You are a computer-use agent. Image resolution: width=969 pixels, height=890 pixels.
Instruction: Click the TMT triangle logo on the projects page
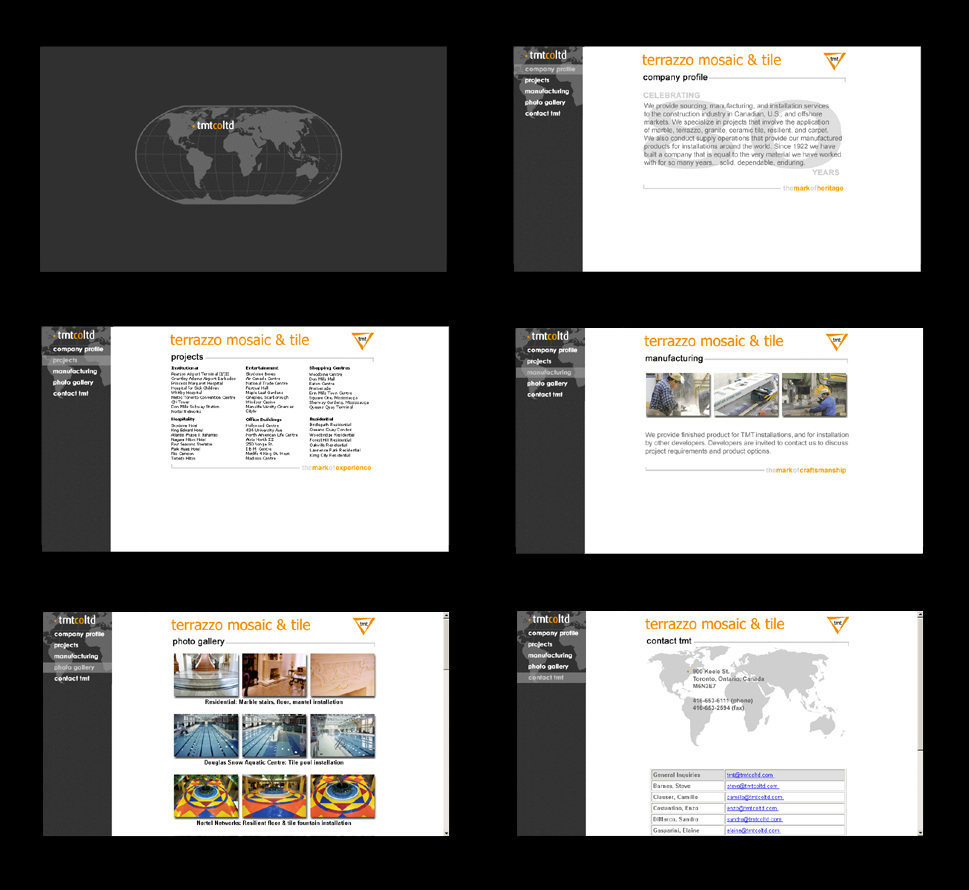coord(363,341)
